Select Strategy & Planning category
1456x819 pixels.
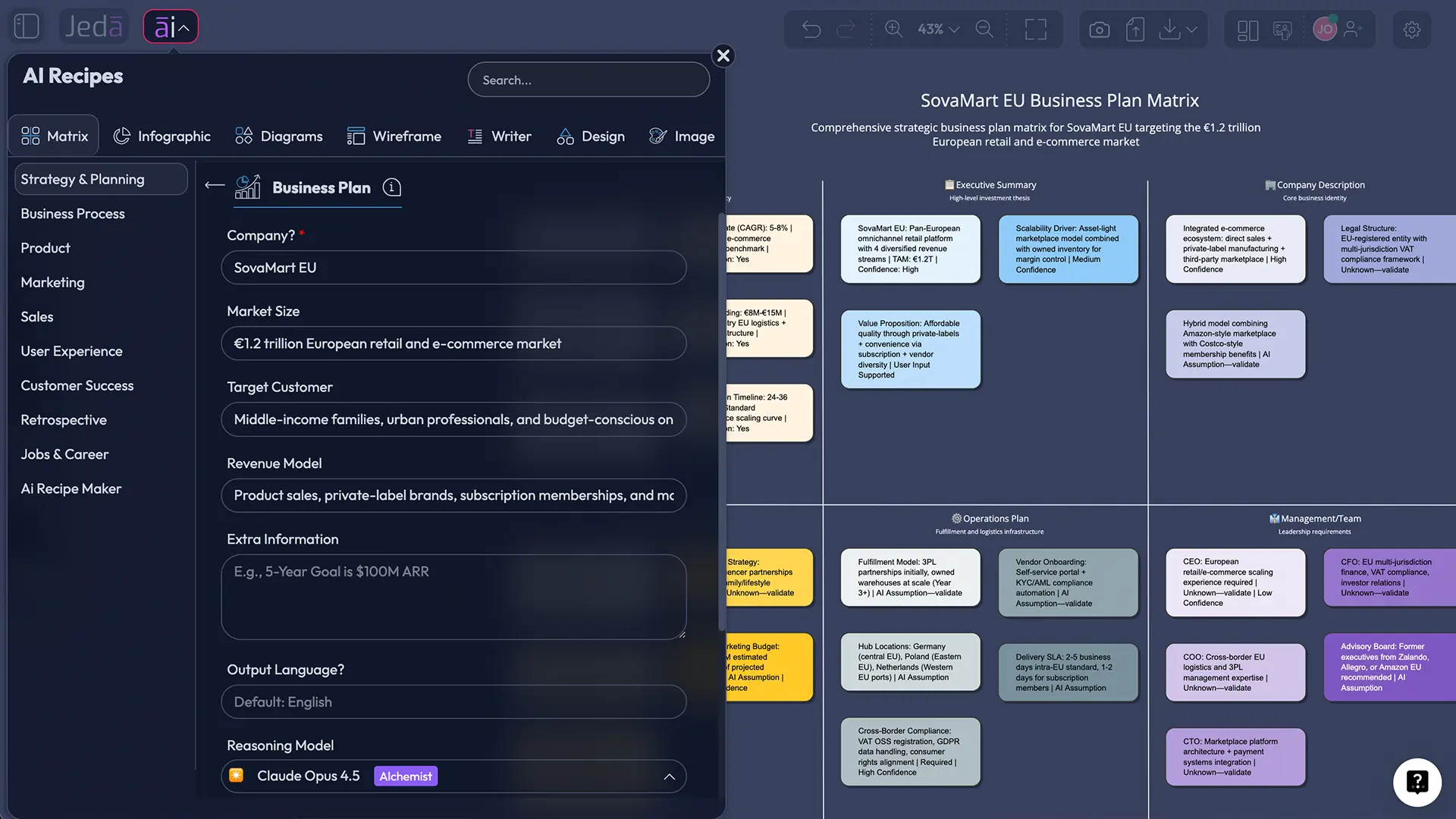pyautogui.click(x=101, y=179)
